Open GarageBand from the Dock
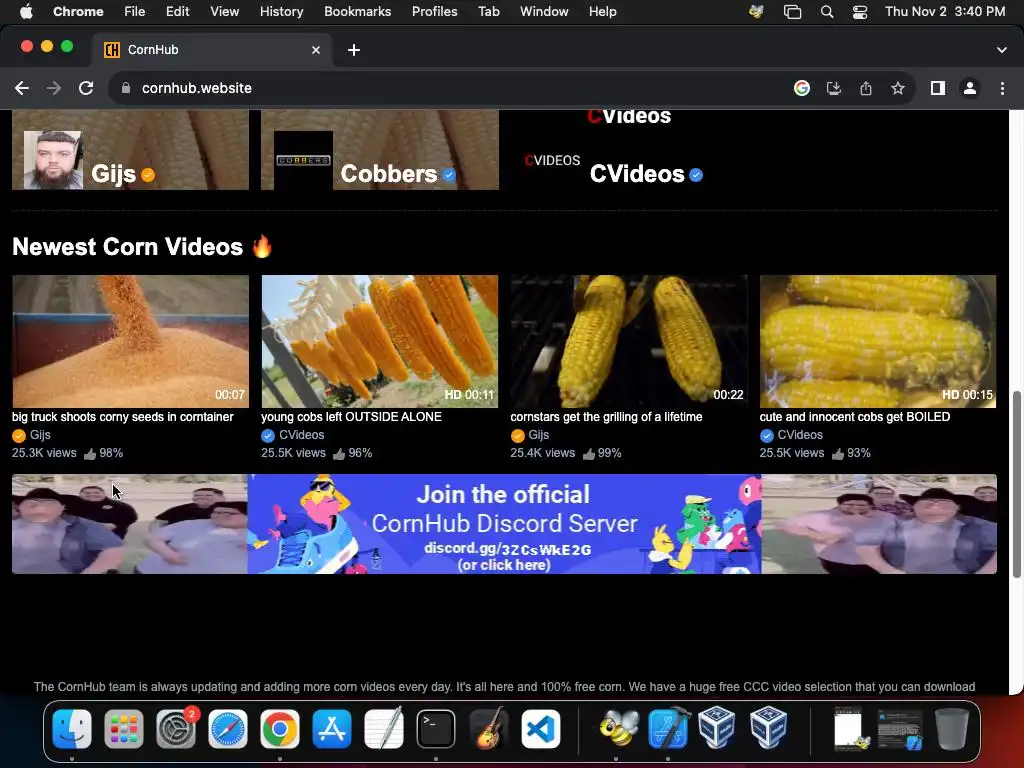 488,729
